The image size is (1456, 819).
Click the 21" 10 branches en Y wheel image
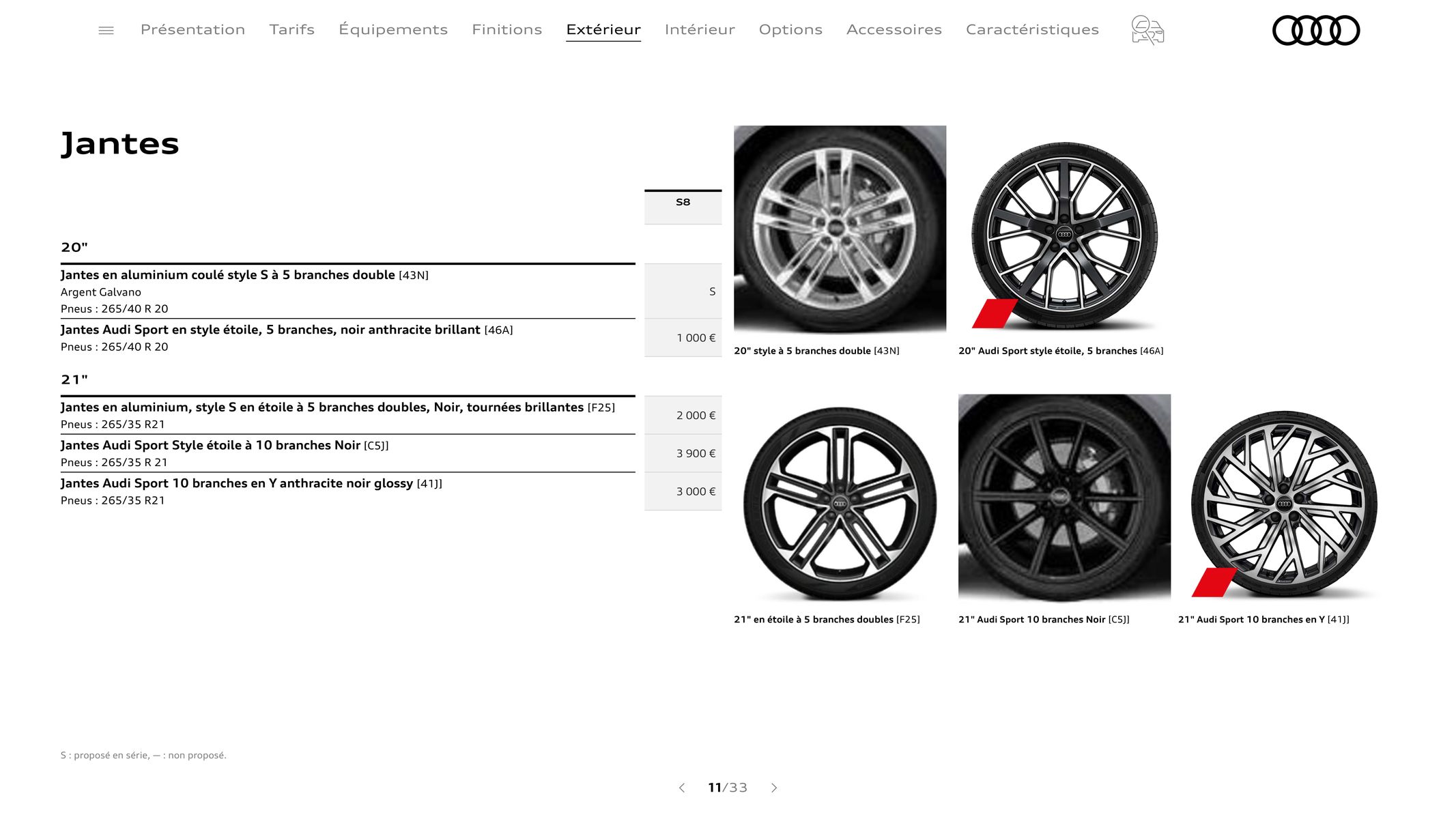(1283, 505)
